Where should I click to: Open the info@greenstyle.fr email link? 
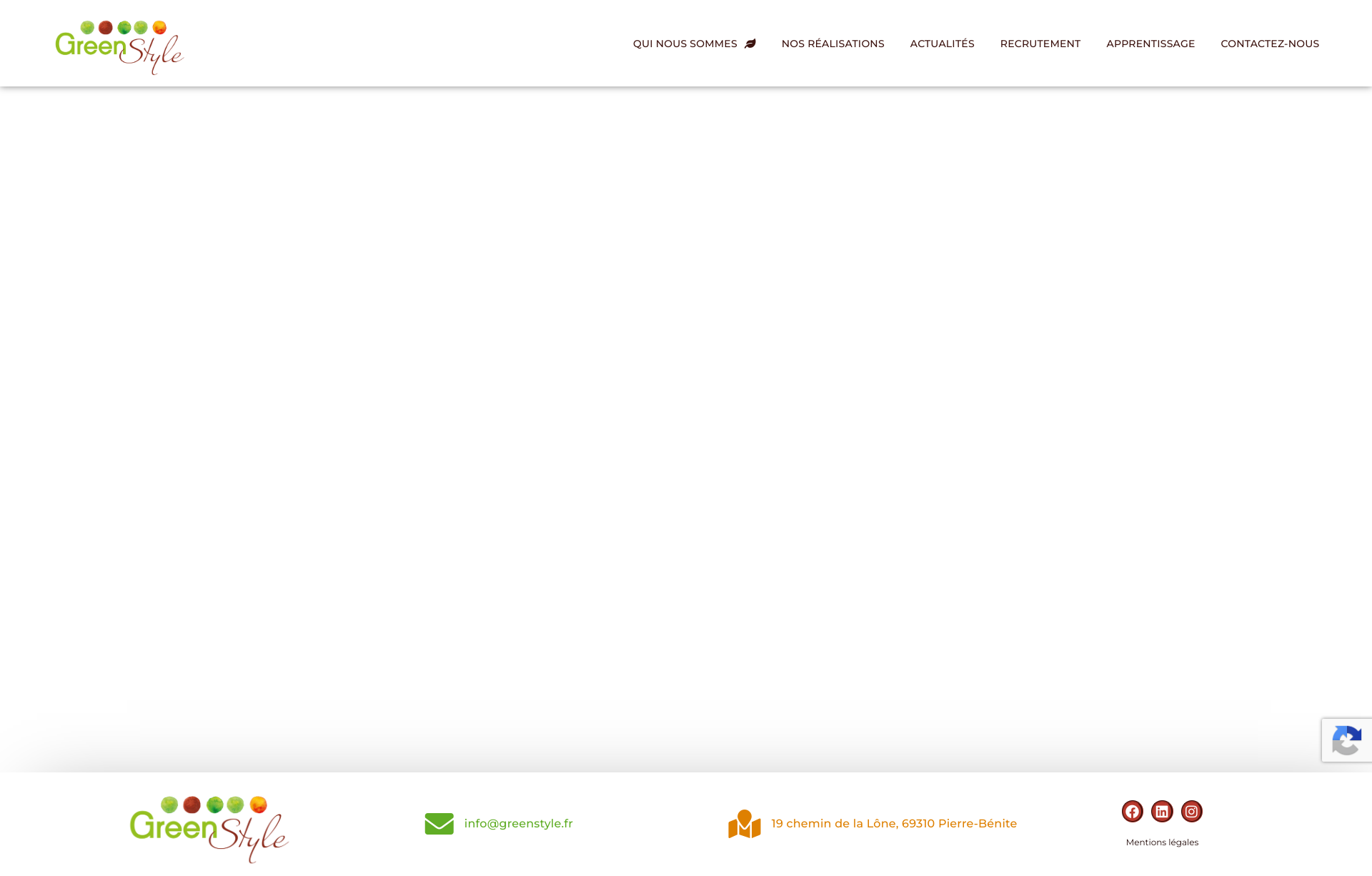click(x=518, y=824)
